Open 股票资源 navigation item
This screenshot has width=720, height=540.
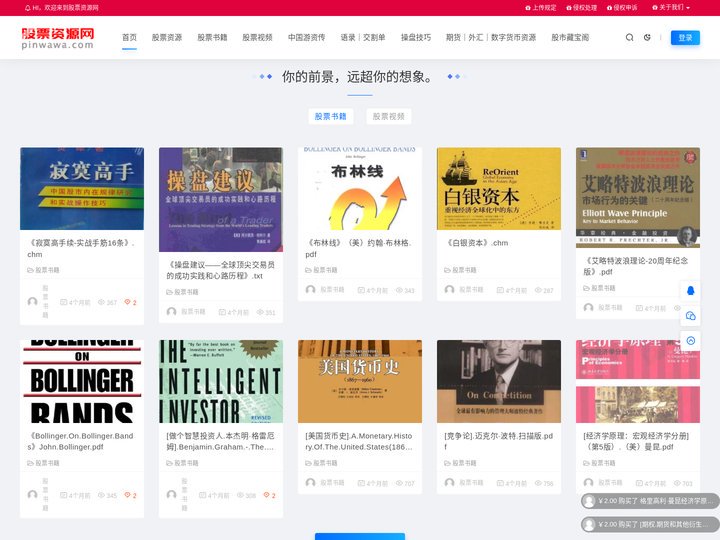[x=167, y=37]
